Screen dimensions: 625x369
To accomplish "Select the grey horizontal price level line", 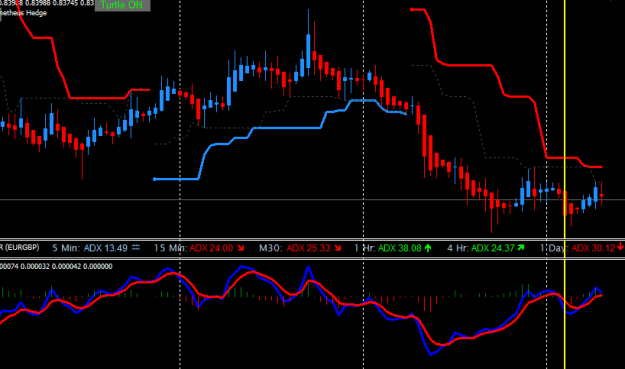I will coord(312,200).
